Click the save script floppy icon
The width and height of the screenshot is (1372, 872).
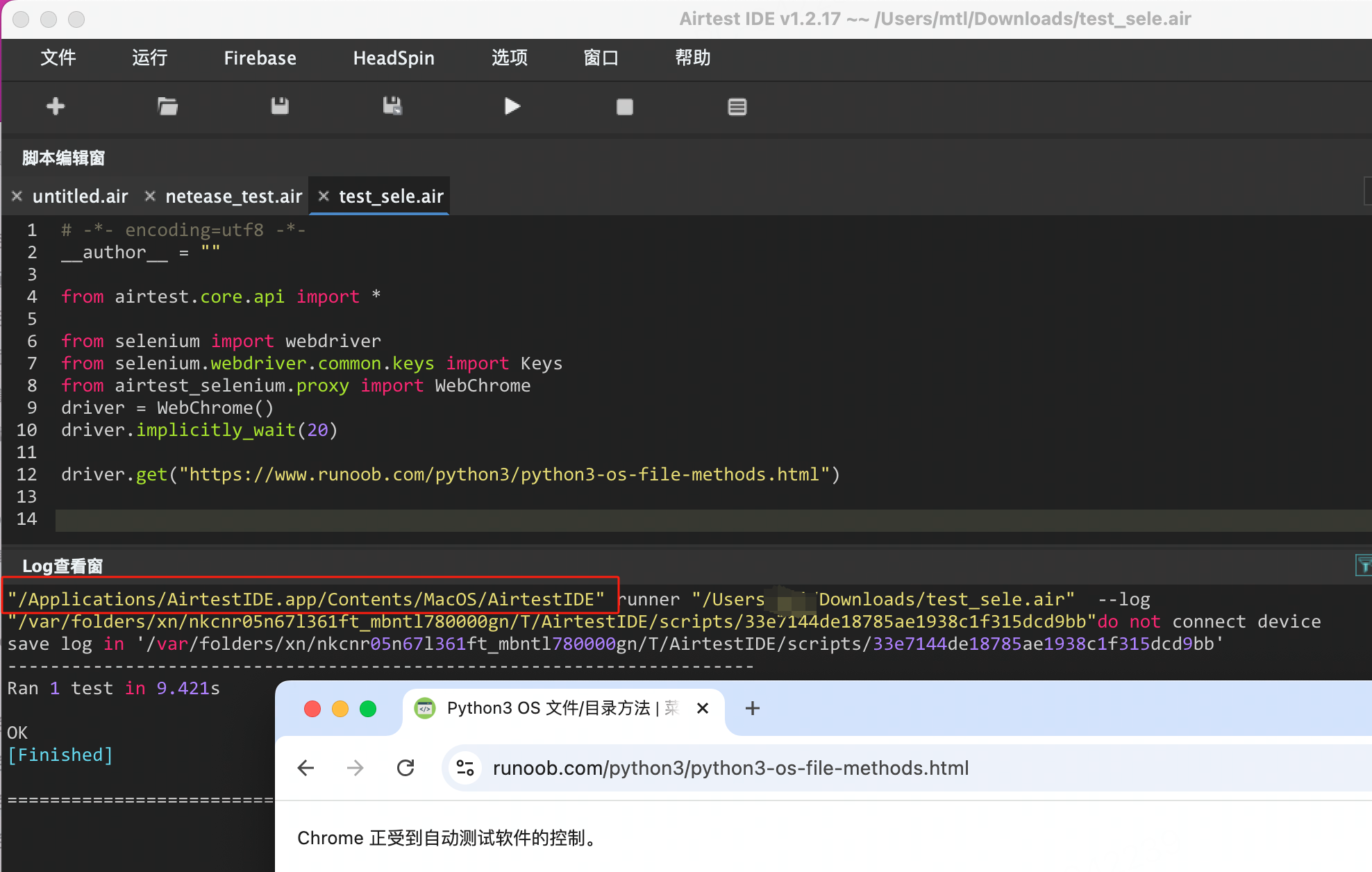coord(280,106)
